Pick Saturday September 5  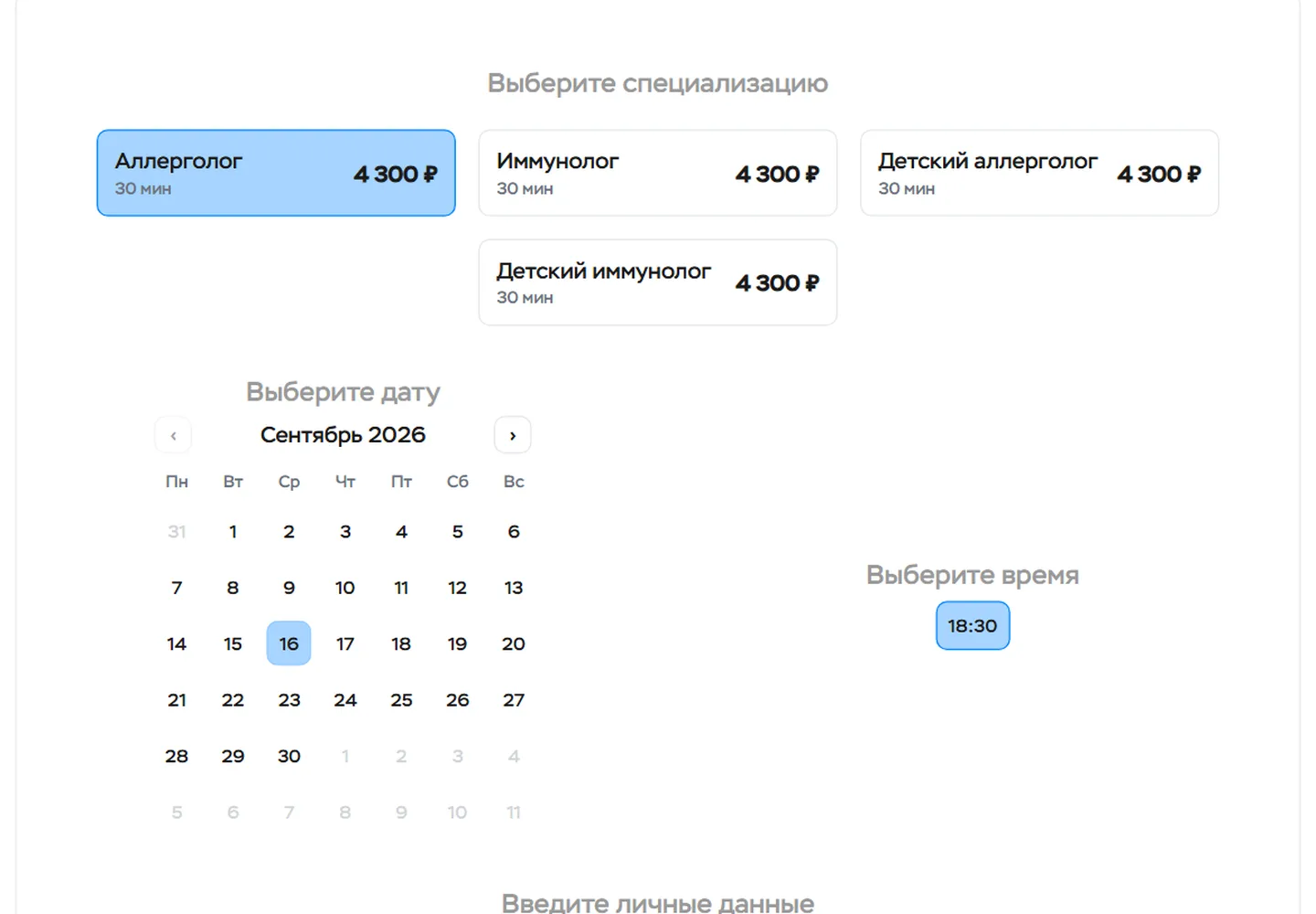point(458,531)
